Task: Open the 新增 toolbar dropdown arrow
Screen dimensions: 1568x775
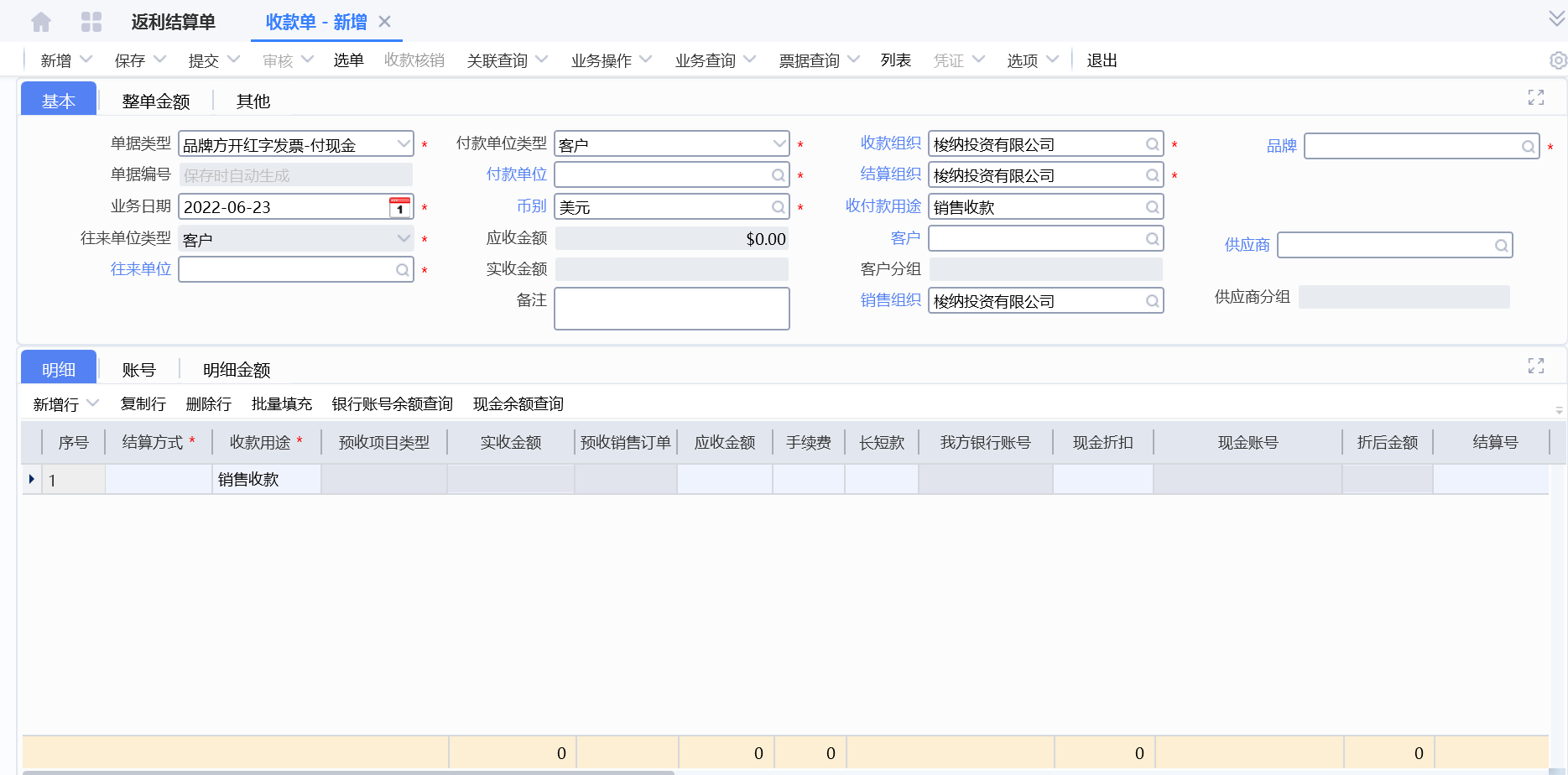Action: [86, 60]
